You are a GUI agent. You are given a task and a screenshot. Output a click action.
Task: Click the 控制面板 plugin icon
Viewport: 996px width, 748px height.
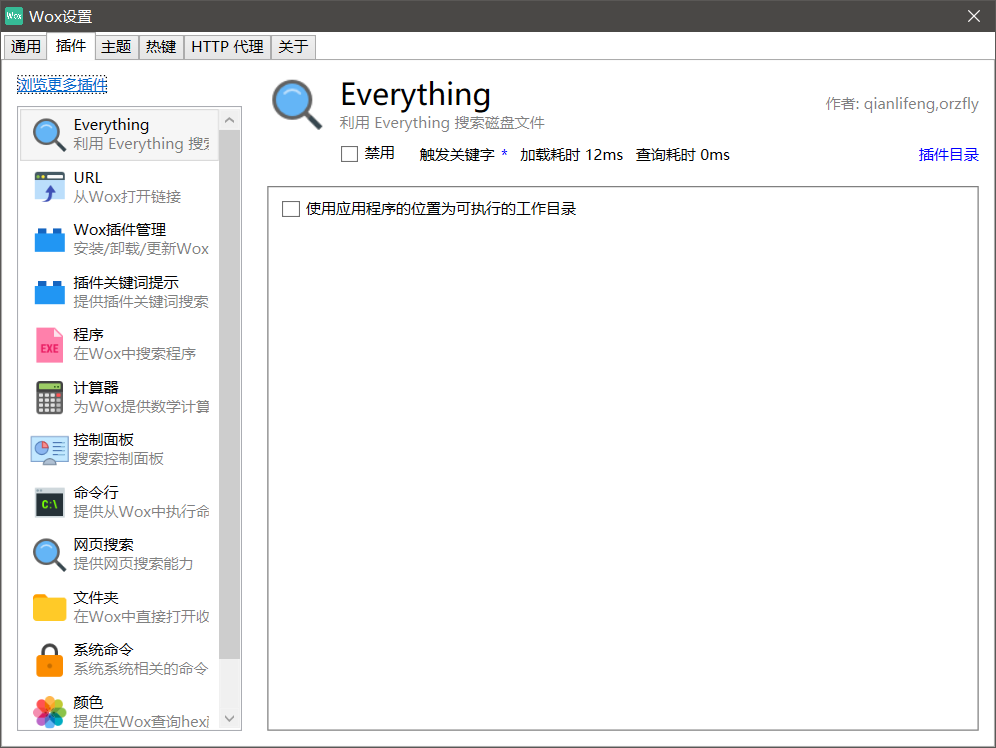tap(49, 450)
